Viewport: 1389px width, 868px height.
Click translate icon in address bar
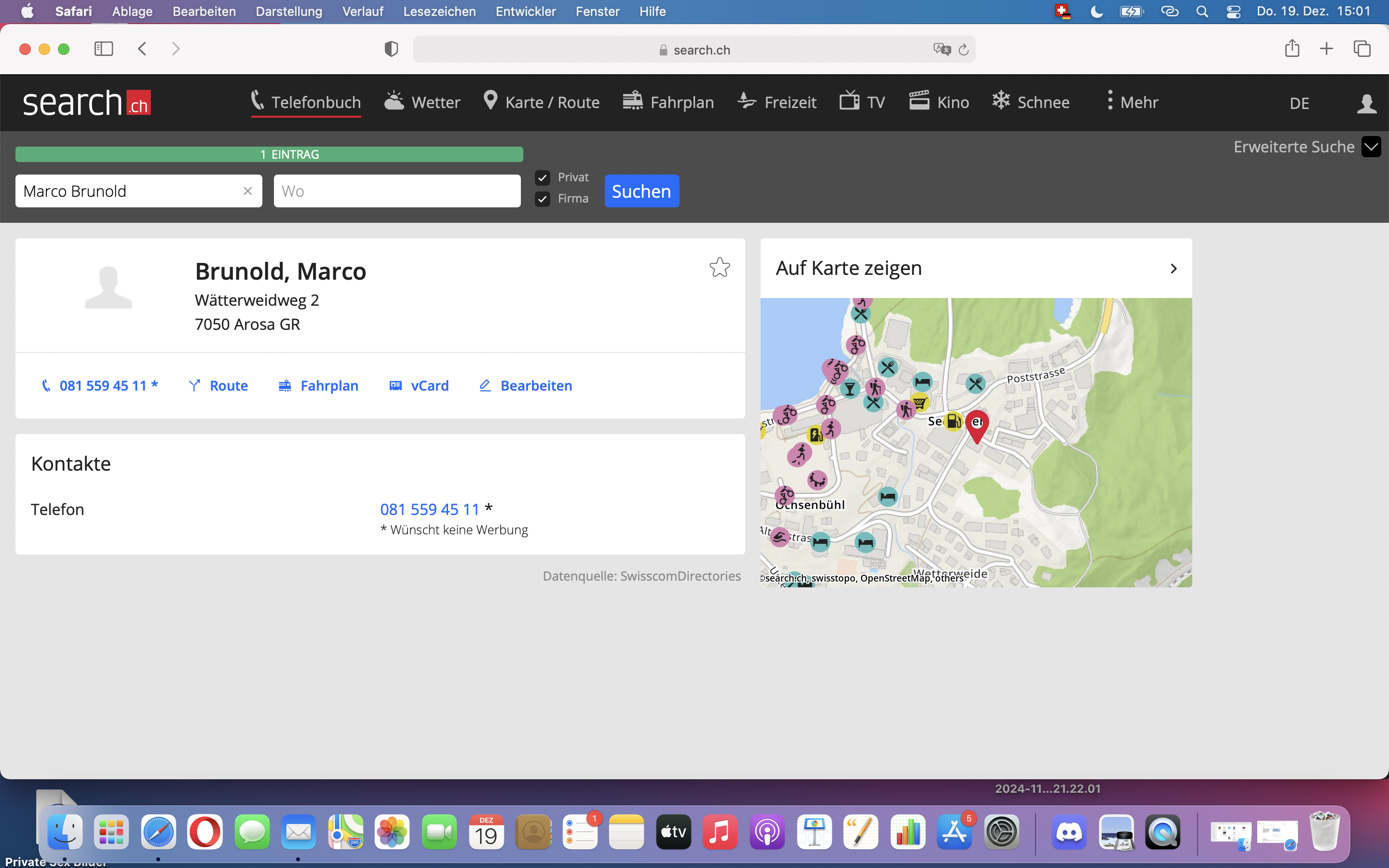click(942, 49)
